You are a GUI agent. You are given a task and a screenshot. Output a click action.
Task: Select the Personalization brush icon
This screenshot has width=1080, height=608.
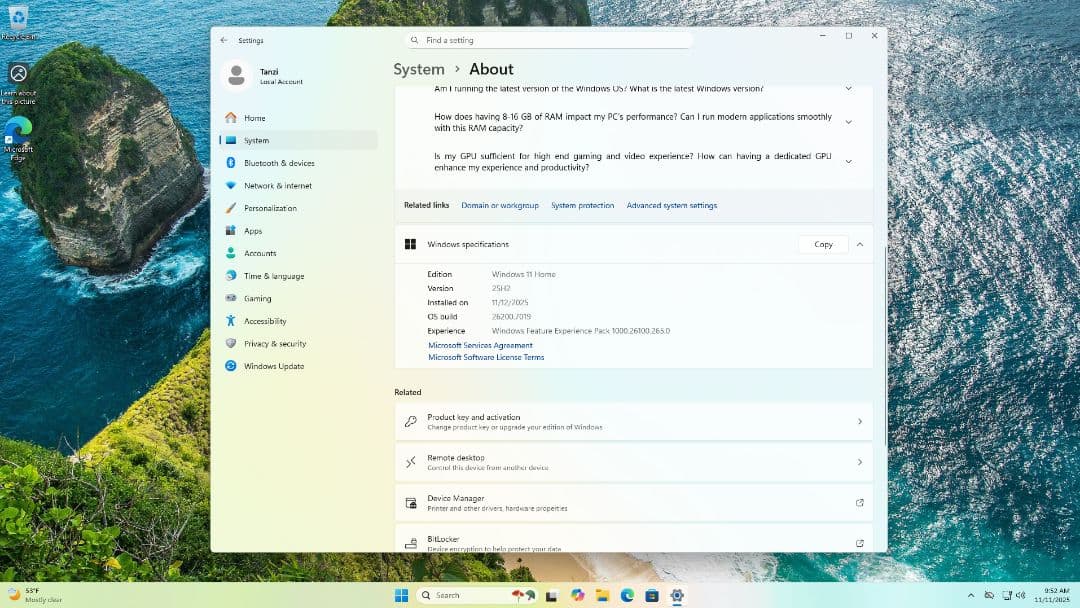coord(231,208)
